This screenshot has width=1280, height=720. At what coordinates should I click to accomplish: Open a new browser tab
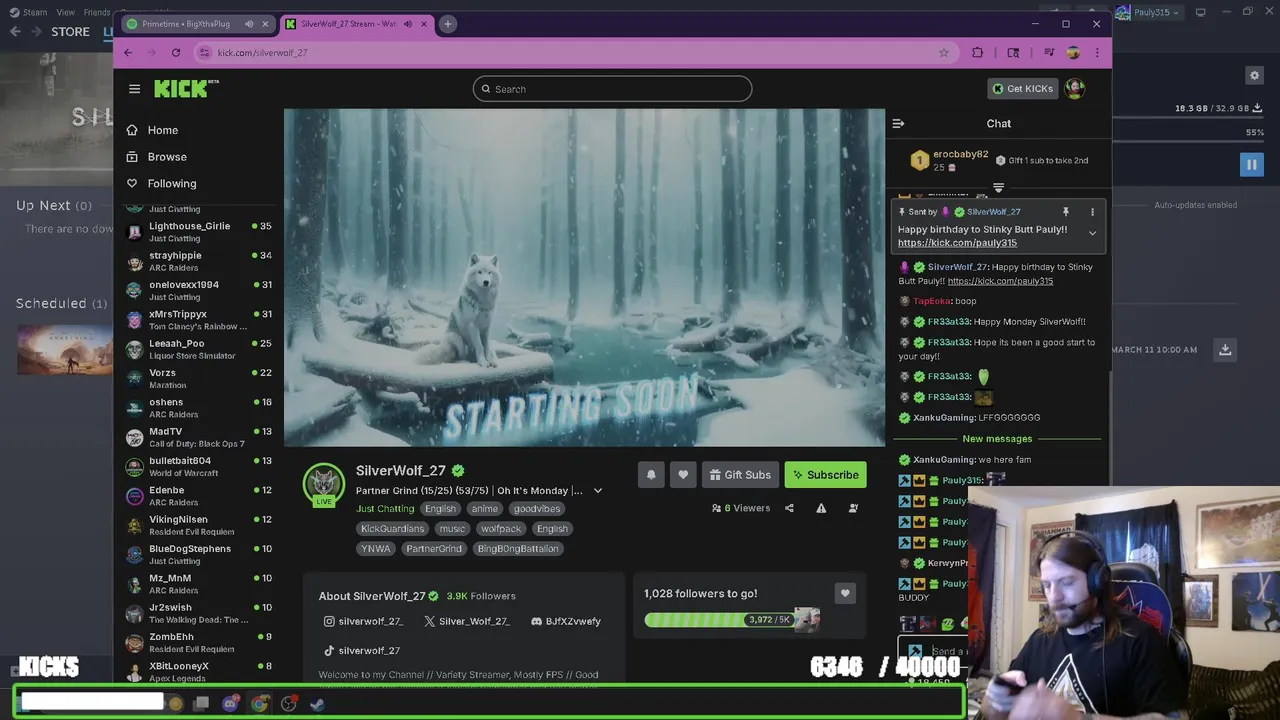448,24
